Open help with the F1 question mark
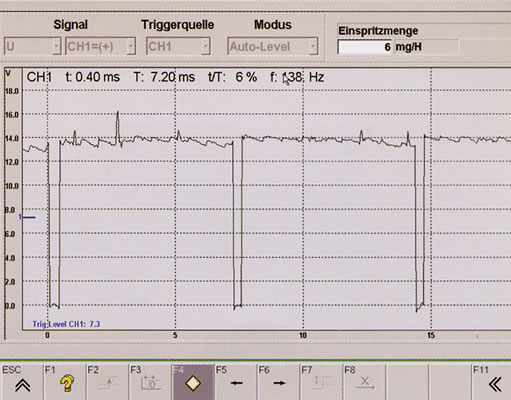Image resolution: width=511 pixels, height=400 pixels. coord(66,383)
